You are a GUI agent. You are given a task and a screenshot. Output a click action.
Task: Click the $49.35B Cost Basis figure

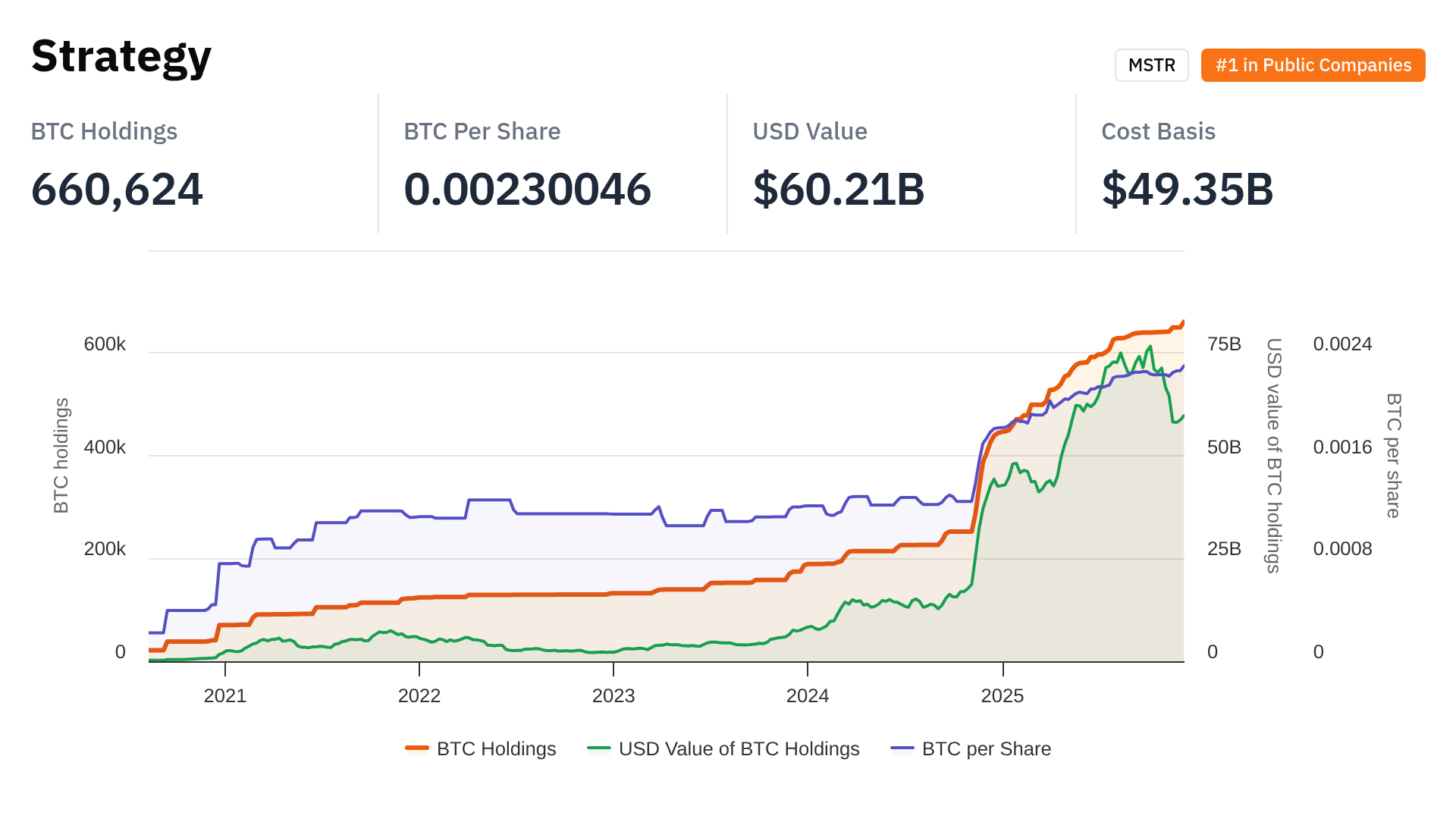click(x=1188, y=189)
